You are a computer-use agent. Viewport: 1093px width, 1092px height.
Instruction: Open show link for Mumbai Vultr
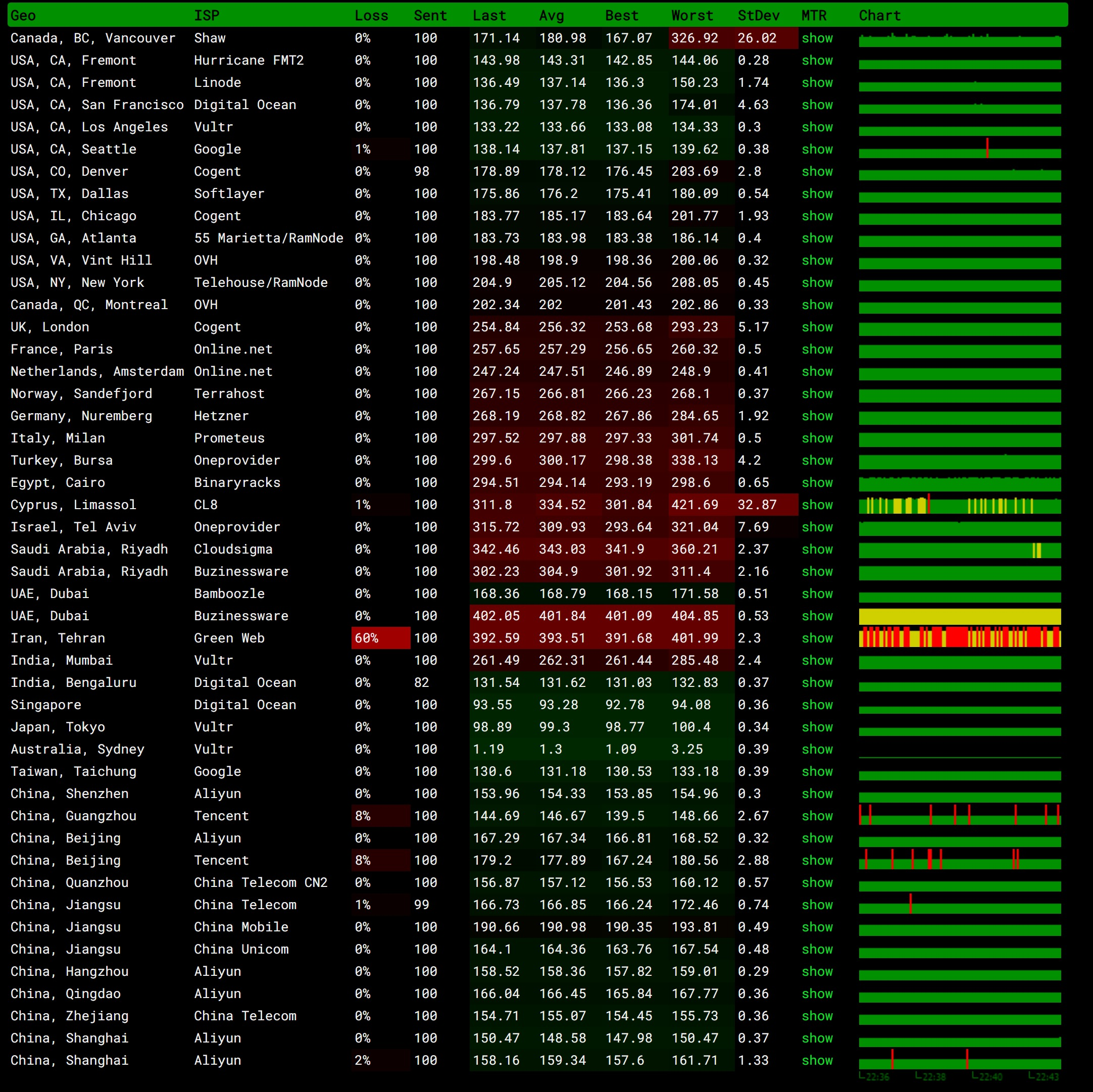pos(817,660)
